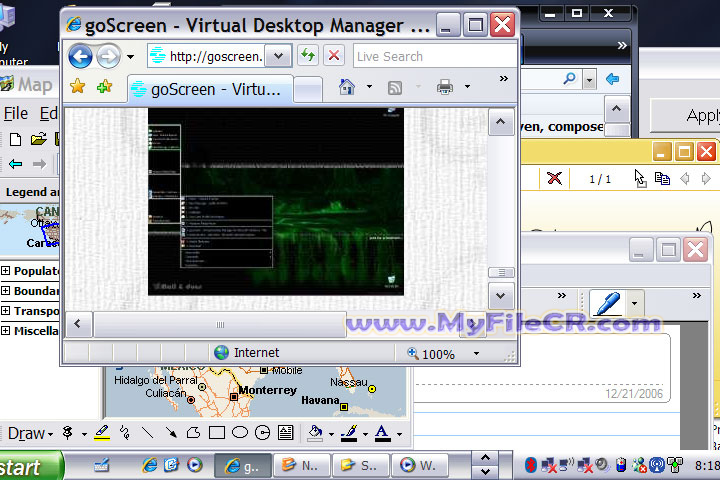
Task: Click the Open folder icon in Map window
Action: point(39,139)
